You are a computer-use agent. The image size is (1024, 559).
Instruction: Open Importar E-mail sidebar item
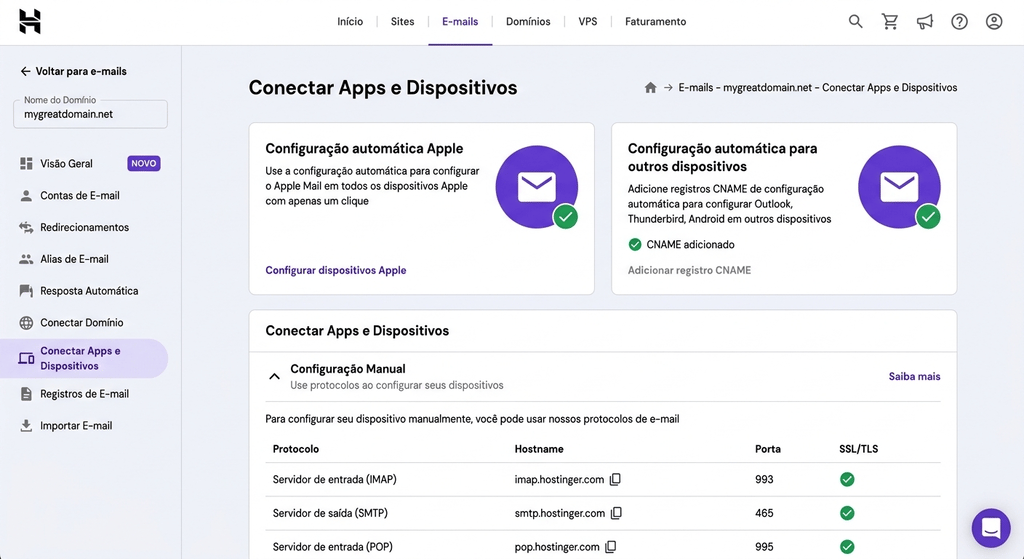click(76, 426)
